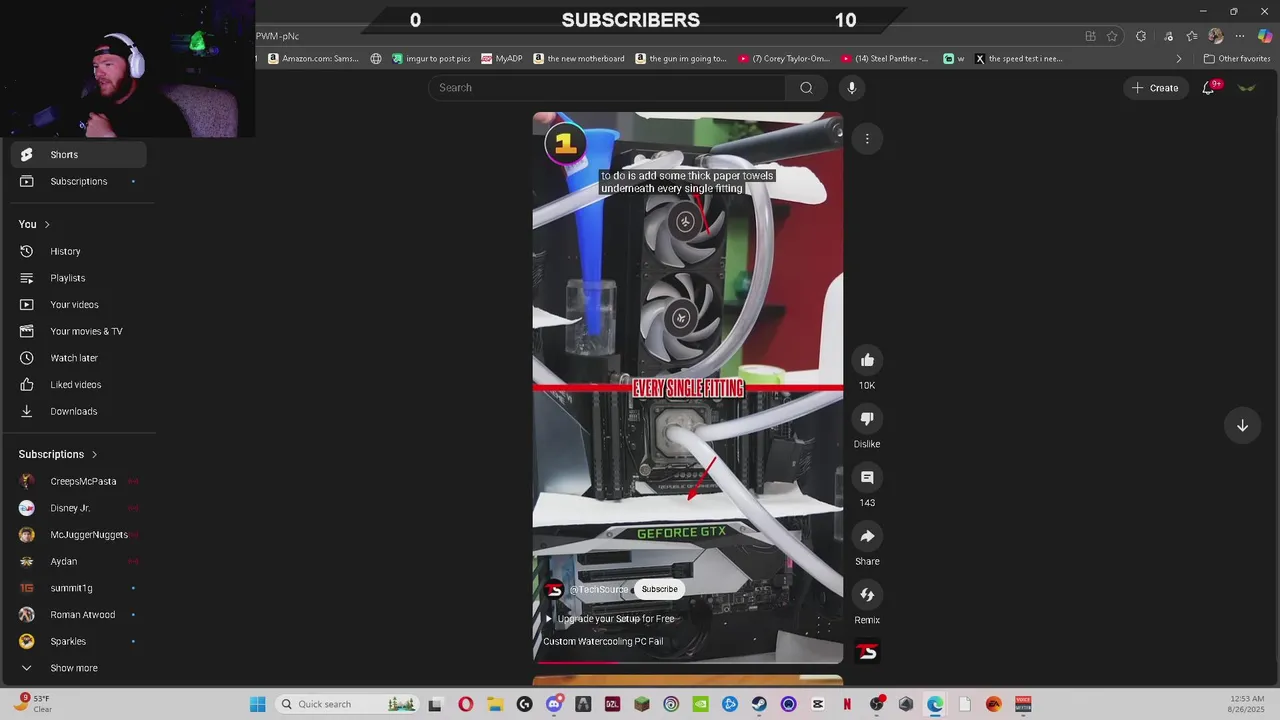
Task: Open Amazon.com Samsung bookmark
Action: pyautogui.click(x=313, y=59)
